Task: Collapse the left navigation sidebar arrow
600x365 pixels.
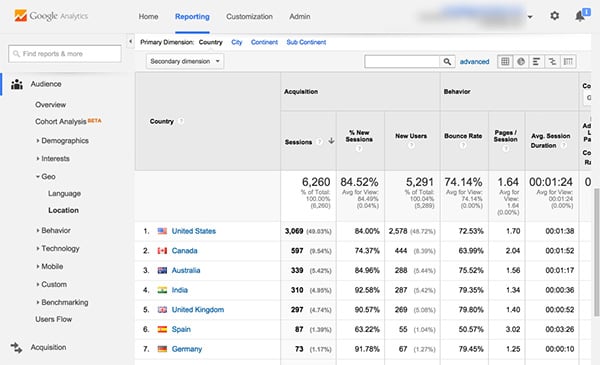Action: click(130, 41)
